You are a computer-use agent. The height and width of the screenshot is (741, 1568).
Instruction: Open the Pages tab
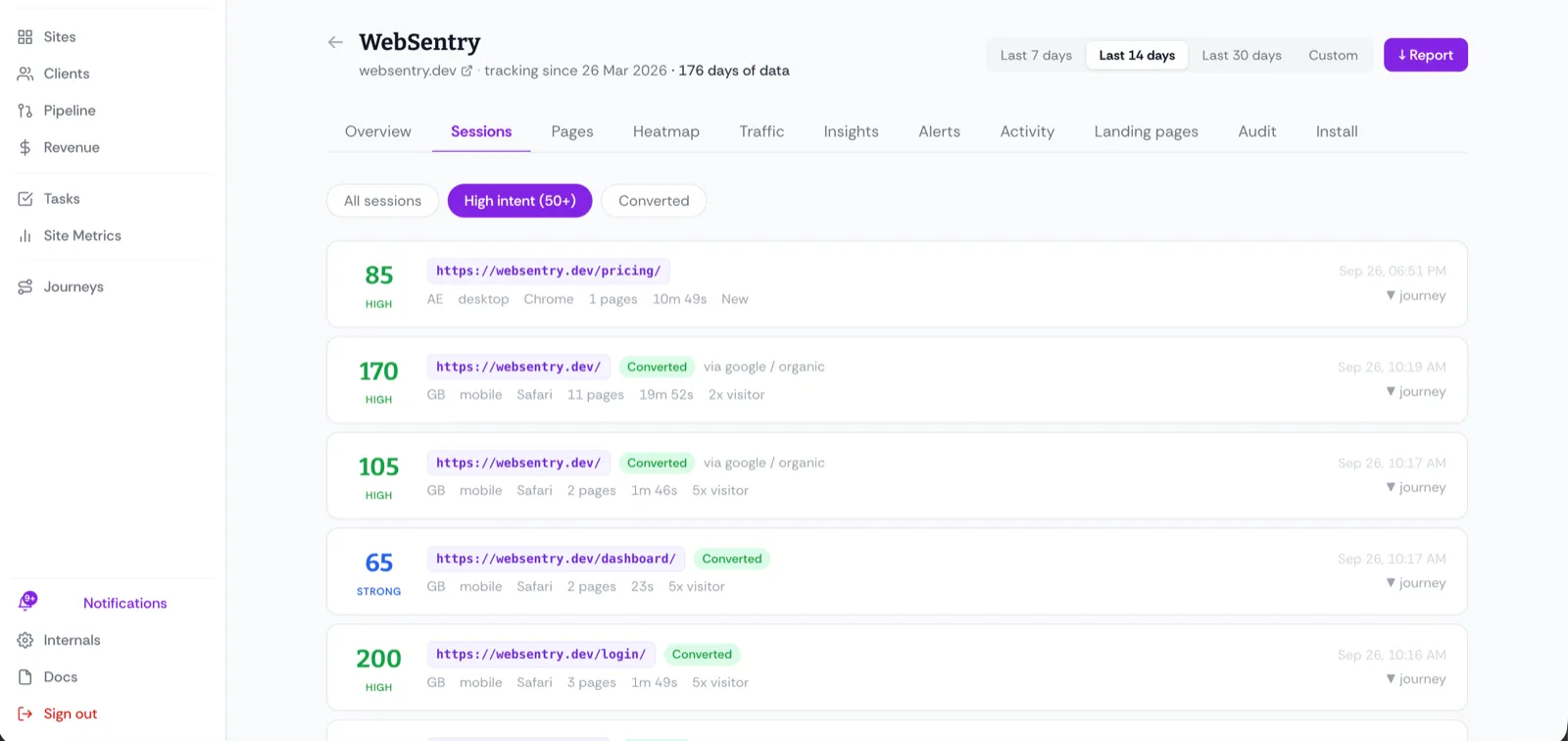click(572, 131)
